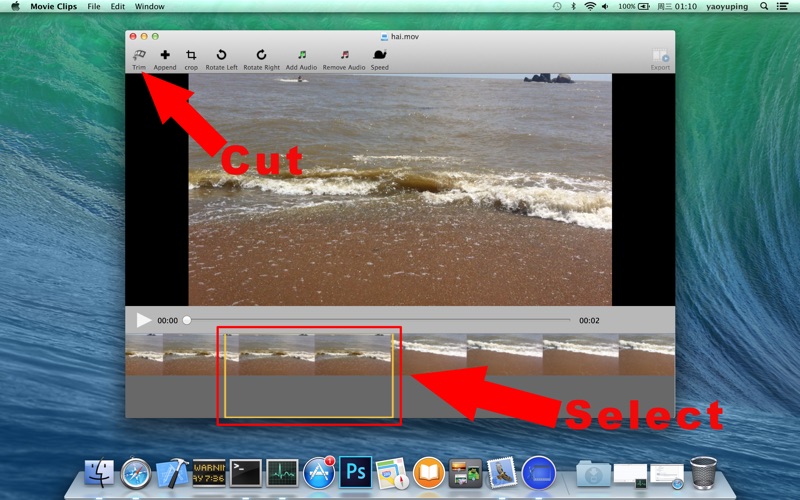Image resolution: width=800 pixels, height=500 pixels.
Task: Rotate the video left
Action: coord(221,60)
